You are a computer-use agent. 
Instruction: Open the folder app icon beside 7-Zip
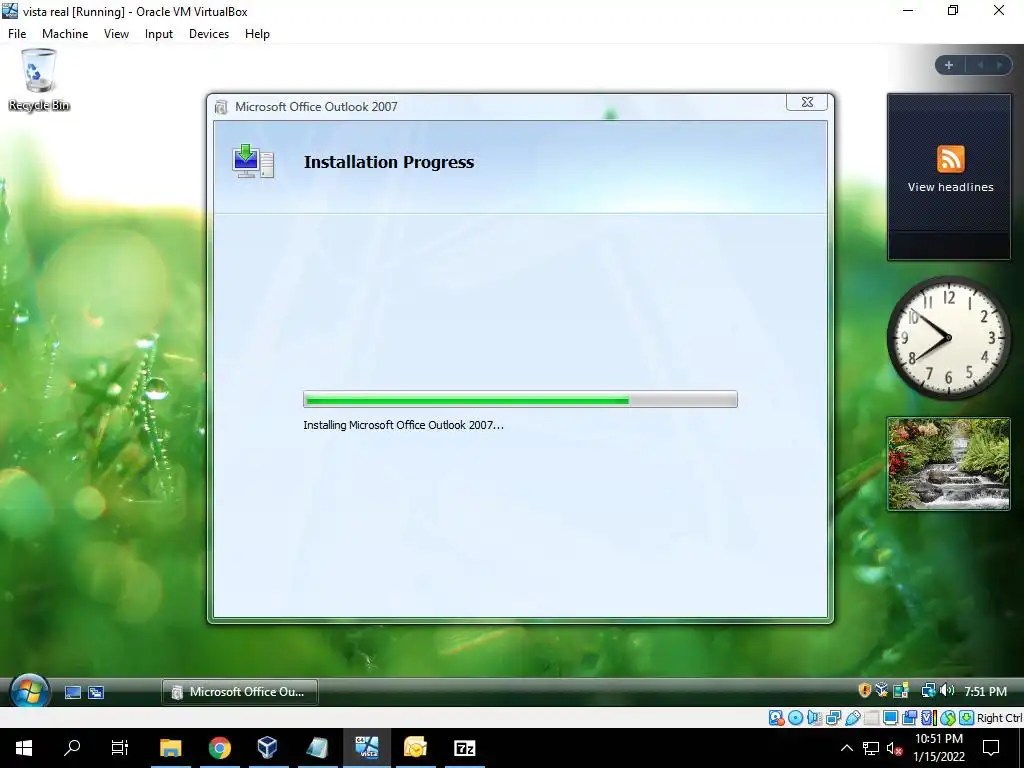(415, 748)
